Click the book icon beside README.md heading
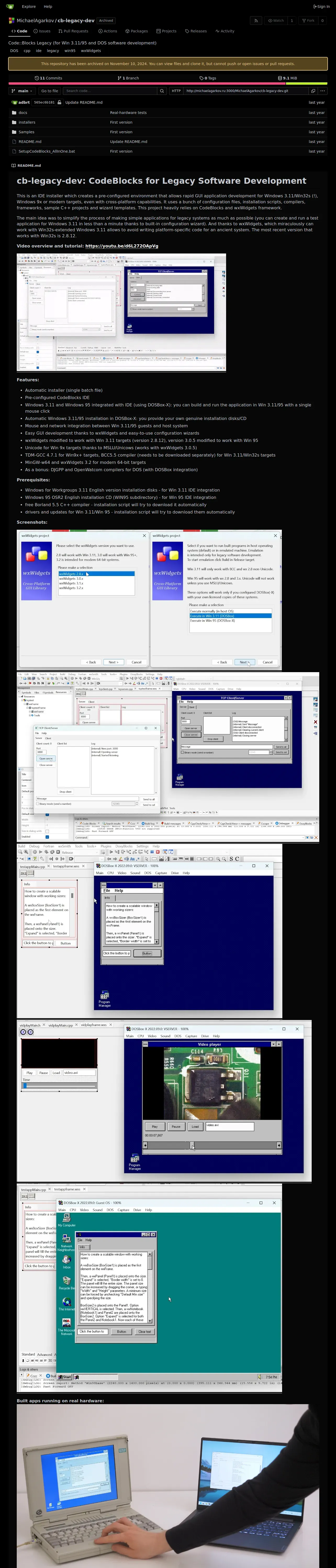This screenshot has width=336, height=1568. click(x=13, y=166)
